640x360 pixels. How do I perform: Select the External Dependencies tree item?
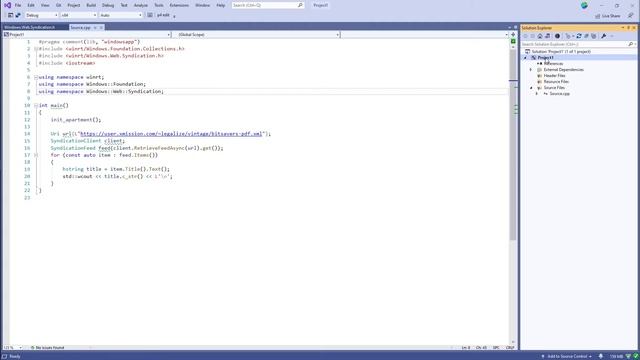coord(563,70)
